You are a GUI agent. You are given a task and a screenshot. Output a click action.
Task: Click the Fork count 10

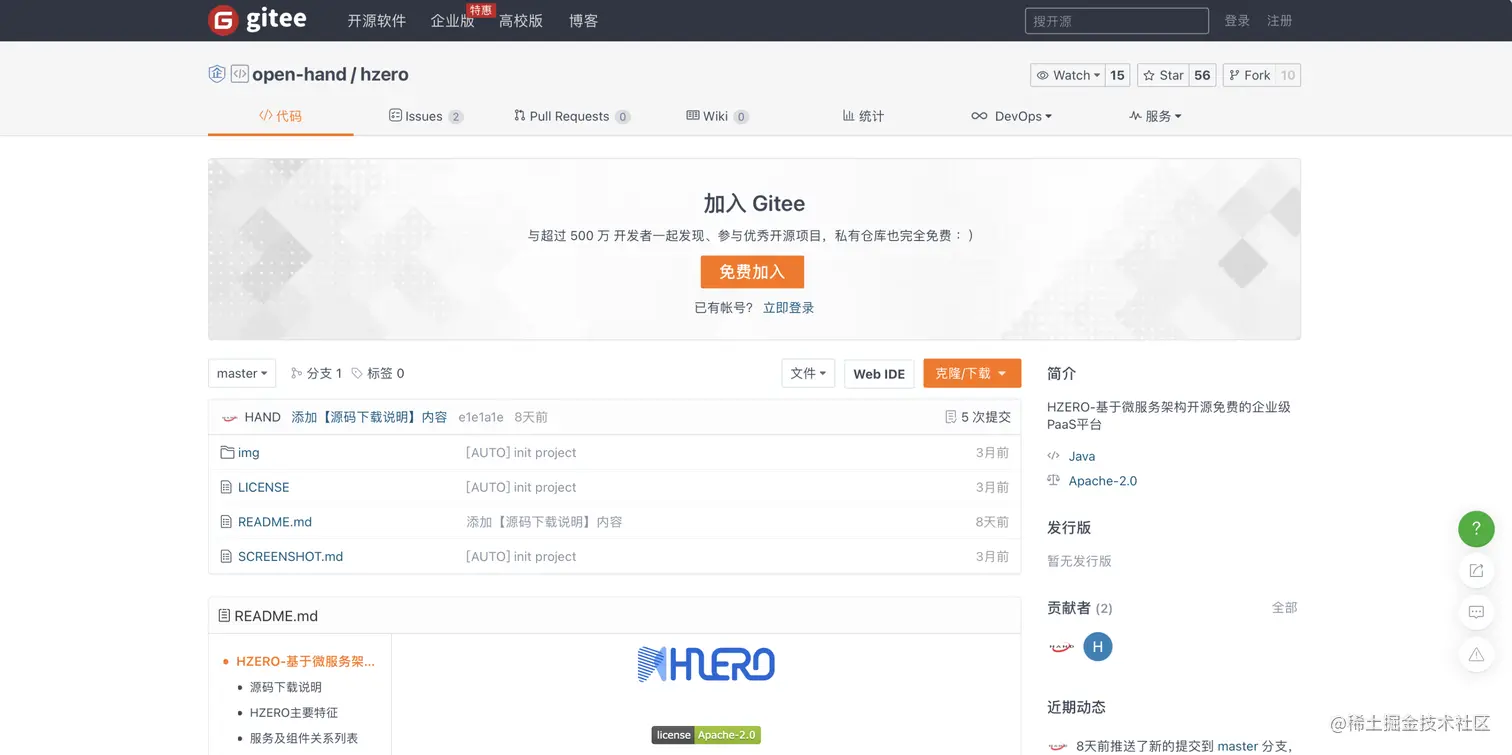[1288, 75]
